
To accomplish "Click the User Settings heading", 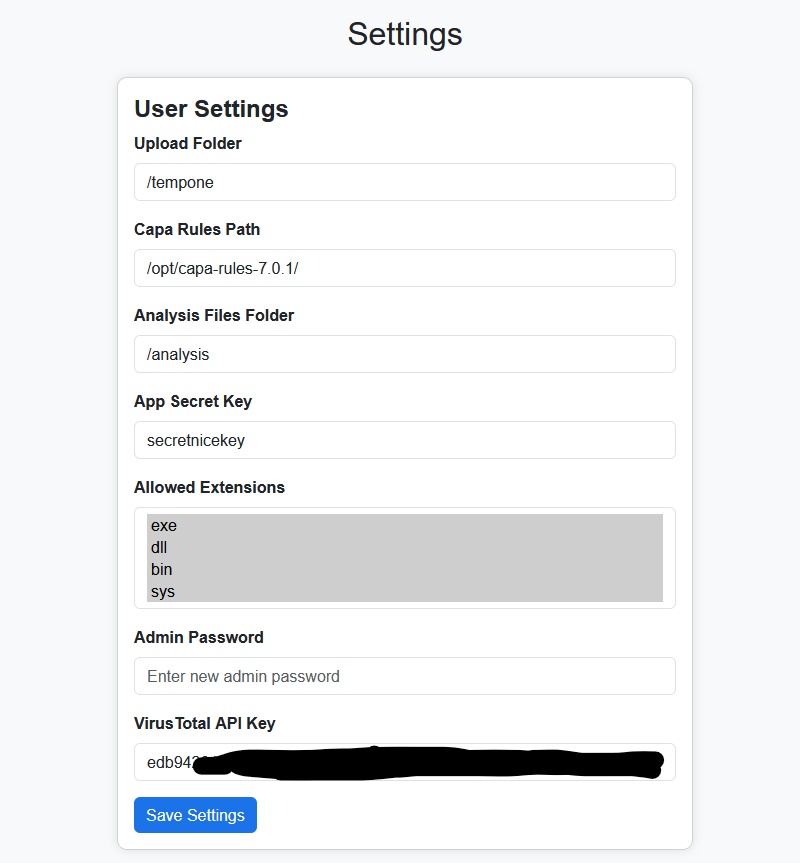I will pos(211,109).
